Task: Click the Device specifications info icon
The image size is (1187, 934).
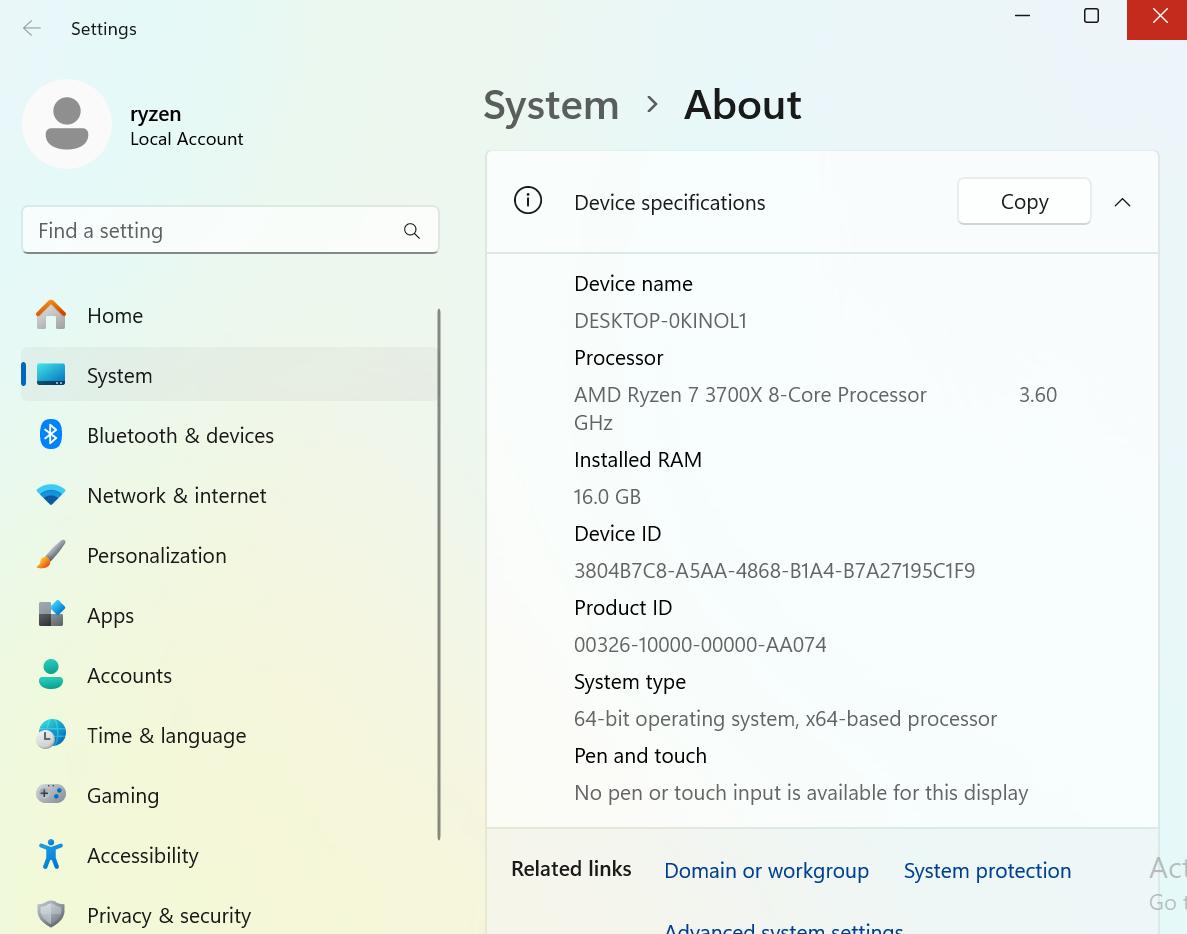Action: click(x=528, y=201)
